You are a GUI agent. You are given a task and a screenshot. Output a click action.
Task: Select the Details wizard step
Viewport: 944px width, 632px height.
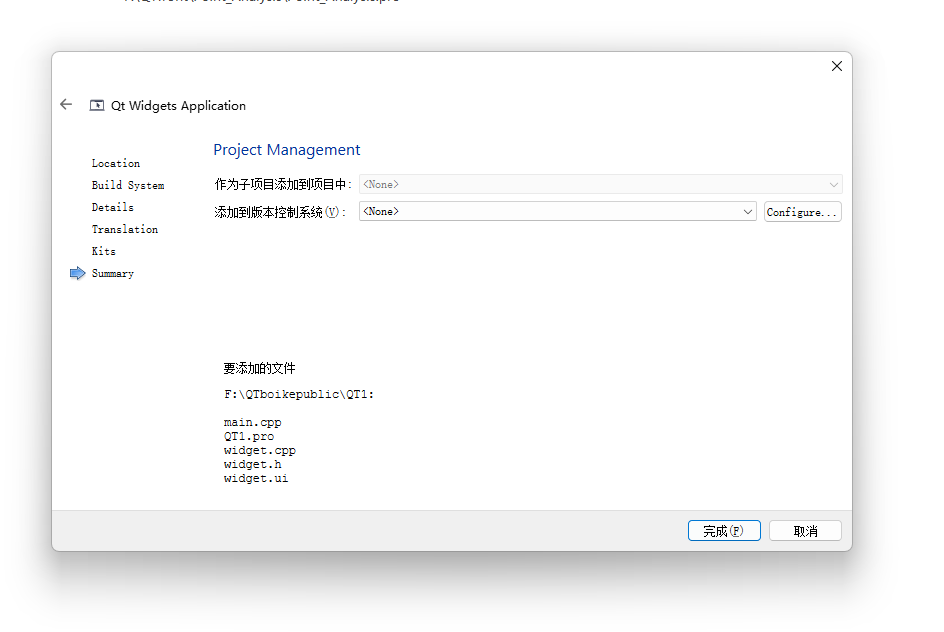pyautogui.click(x=113, y=207)
